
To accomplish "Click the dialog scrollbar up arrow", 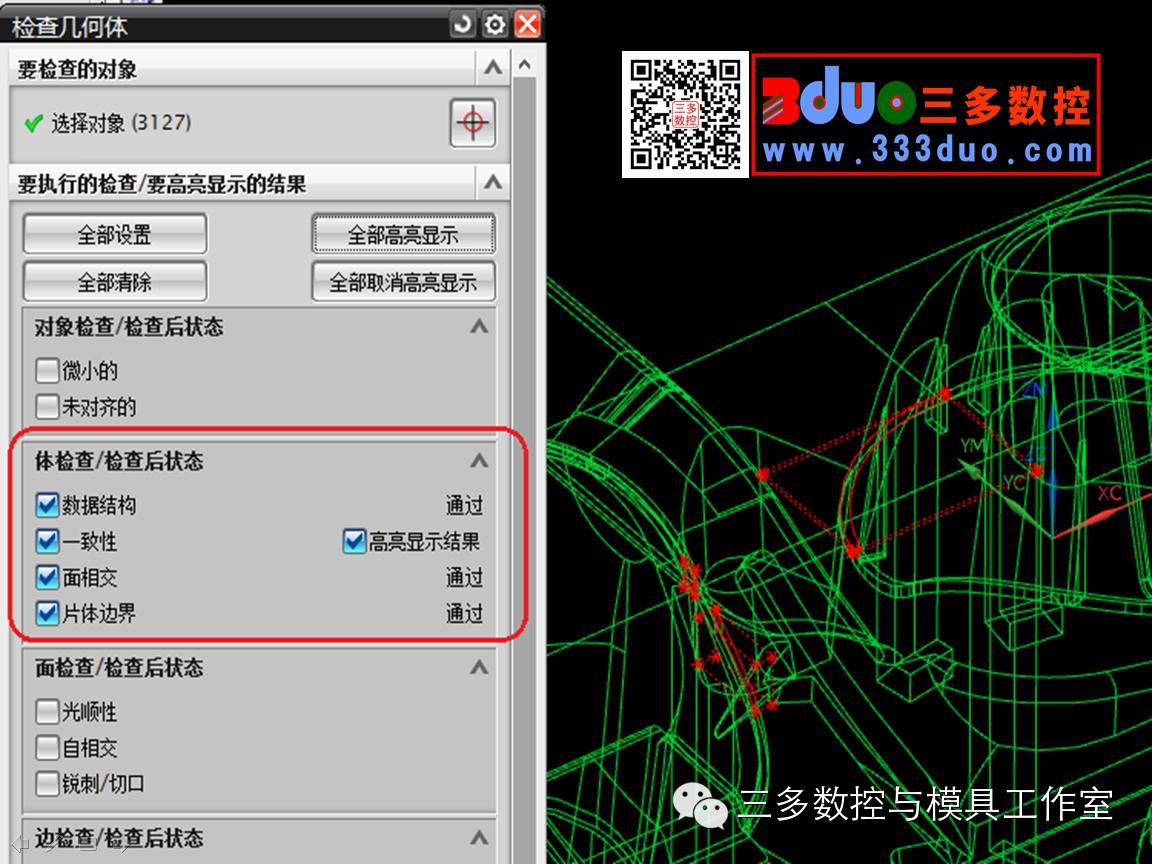I will pos(524,65).
